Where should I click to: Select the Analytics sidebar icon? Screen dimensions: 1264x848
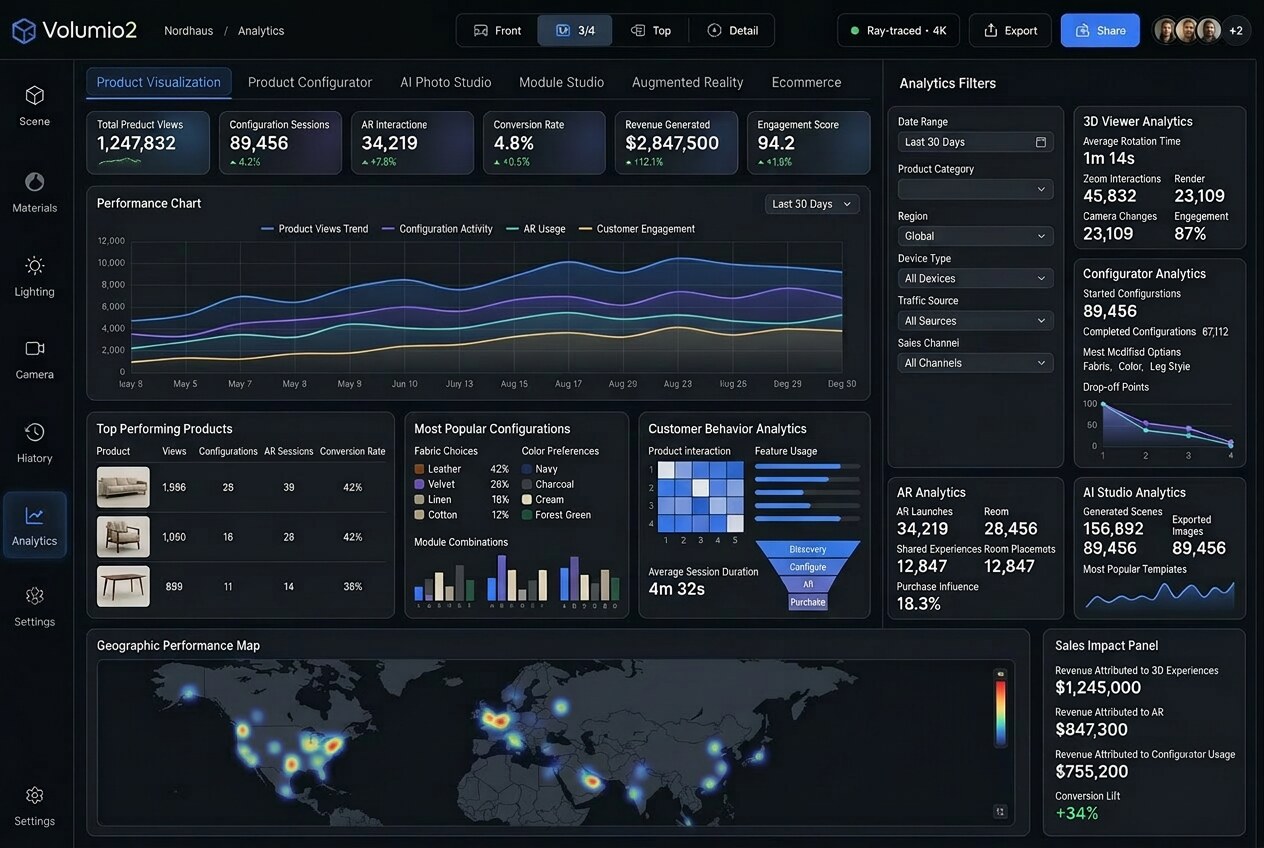pos(34,516)
